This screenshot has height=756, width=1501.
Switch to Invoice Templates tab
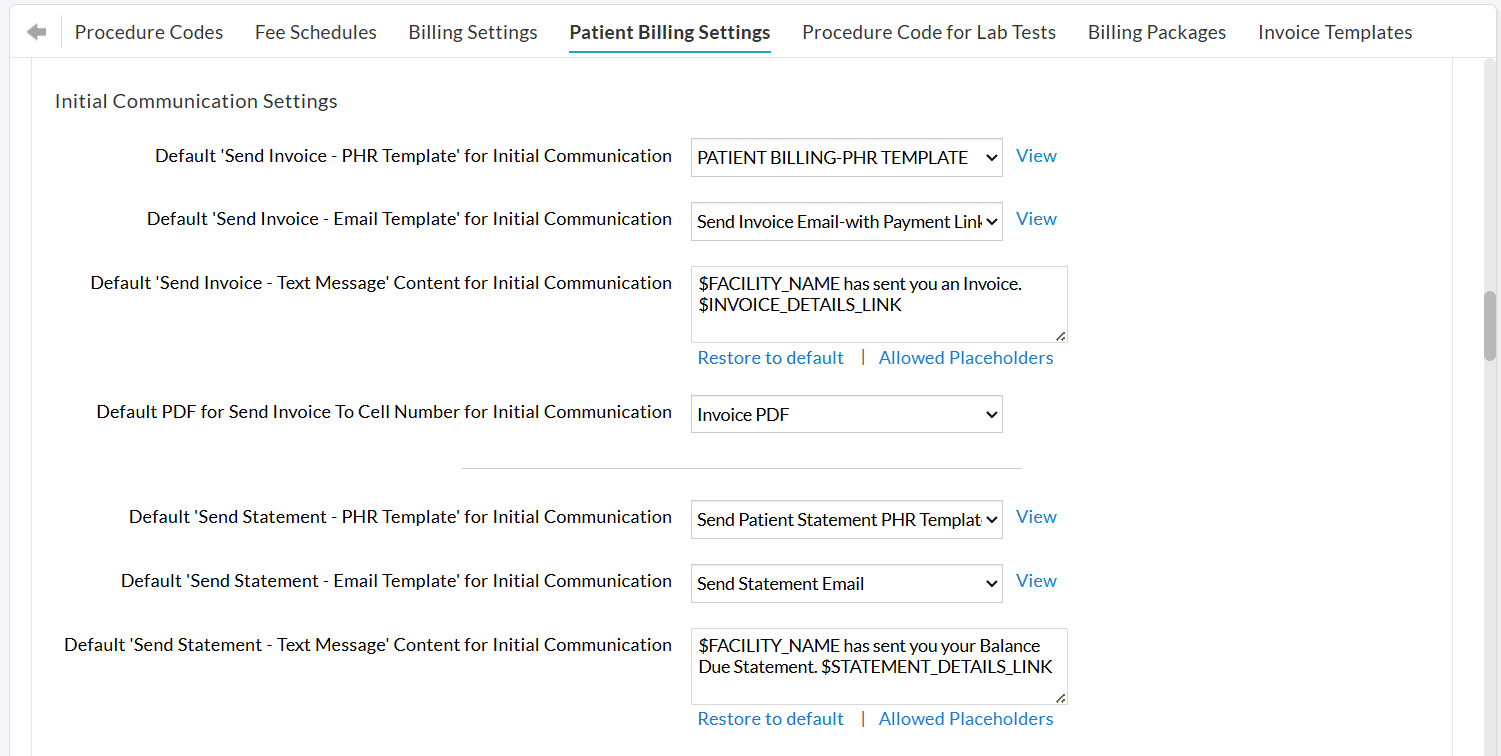(x=1335, y=32)
